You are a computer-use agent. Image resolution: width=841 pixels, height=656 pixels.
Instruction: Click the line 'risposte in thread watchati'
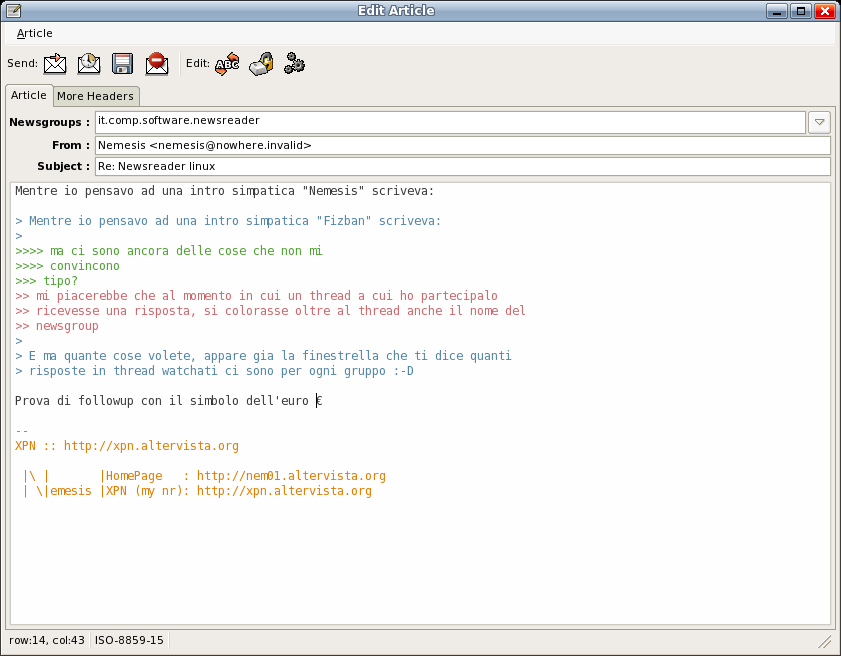coord(214,371)
